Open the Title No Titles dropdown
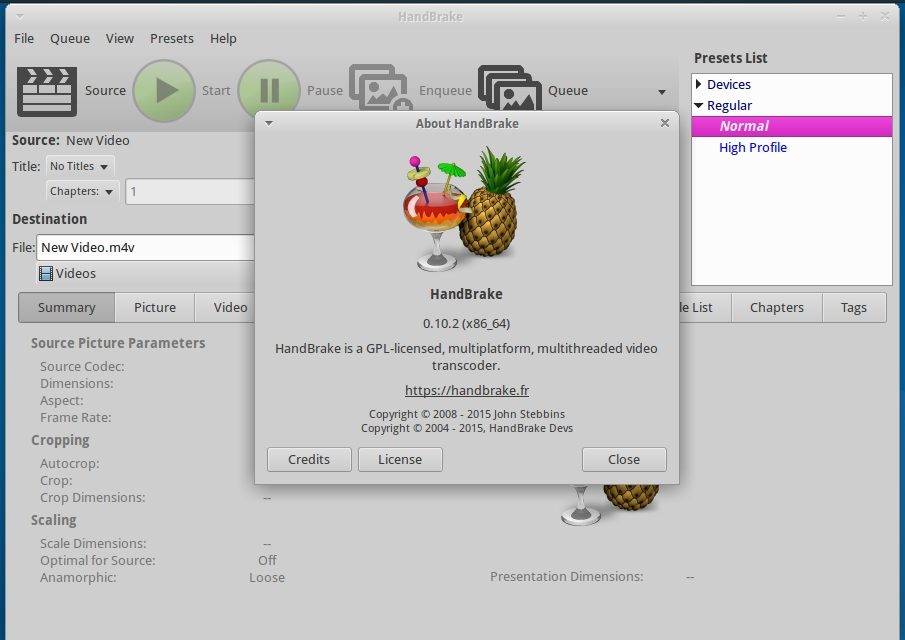The height and width of the screenshot is (640, 905). click(80, 166)
